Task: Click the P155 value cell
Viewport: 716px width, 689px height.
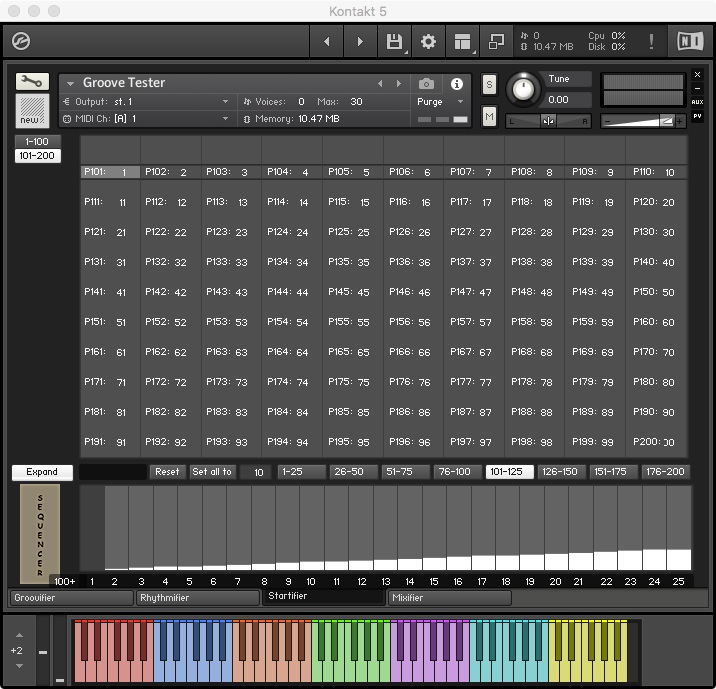Action: 365,323
